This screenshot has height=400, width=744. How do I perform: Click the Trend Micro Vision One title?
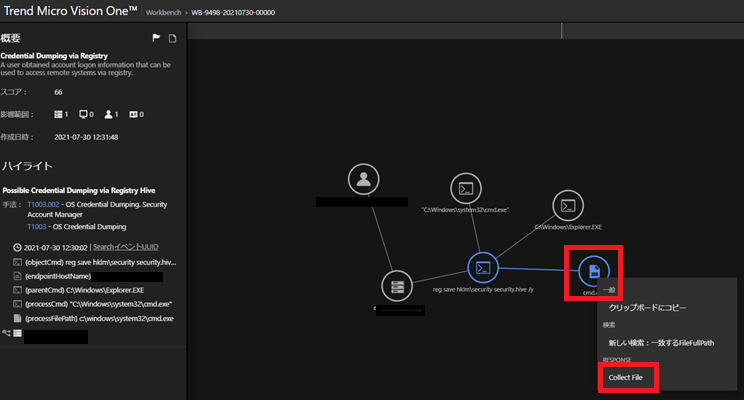pyautogui.click(x=70, y=11)
